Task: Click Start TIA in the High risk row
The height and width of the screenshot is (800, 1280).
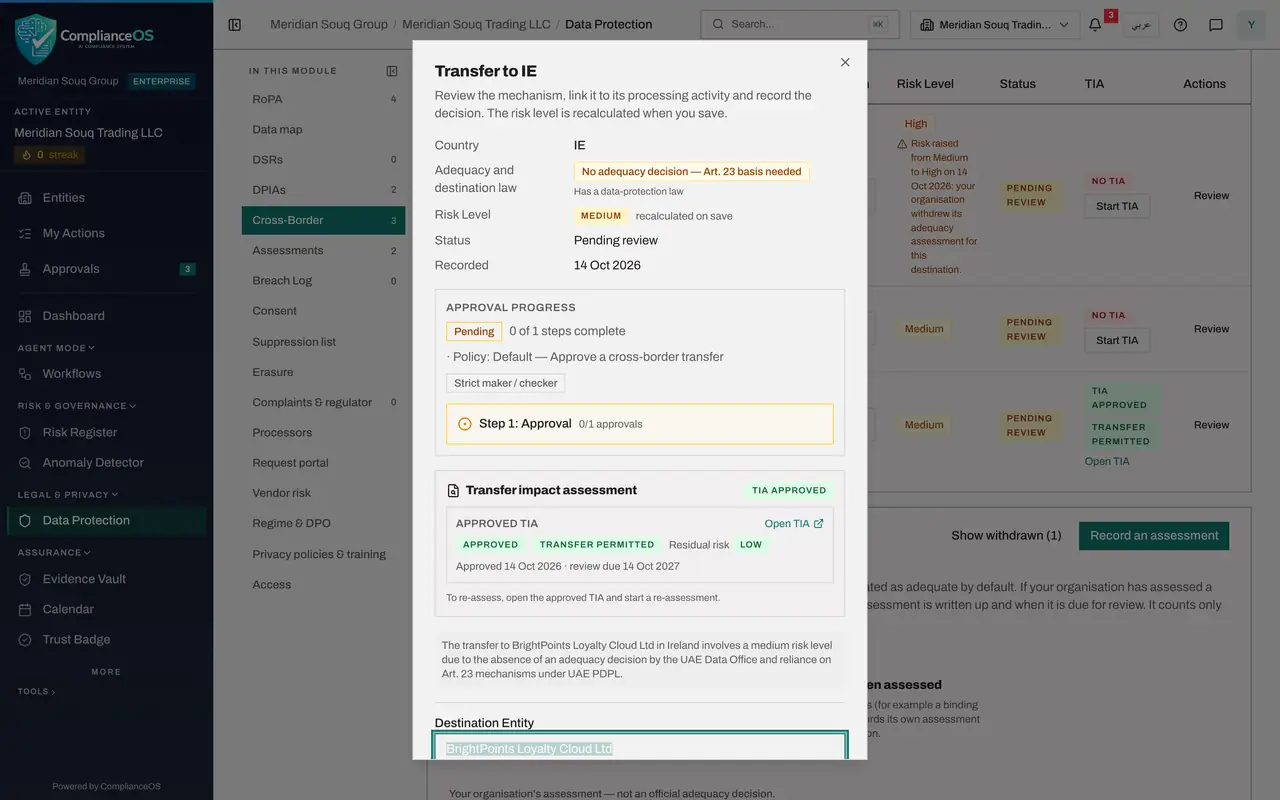Action: (x=1117, y=206)
